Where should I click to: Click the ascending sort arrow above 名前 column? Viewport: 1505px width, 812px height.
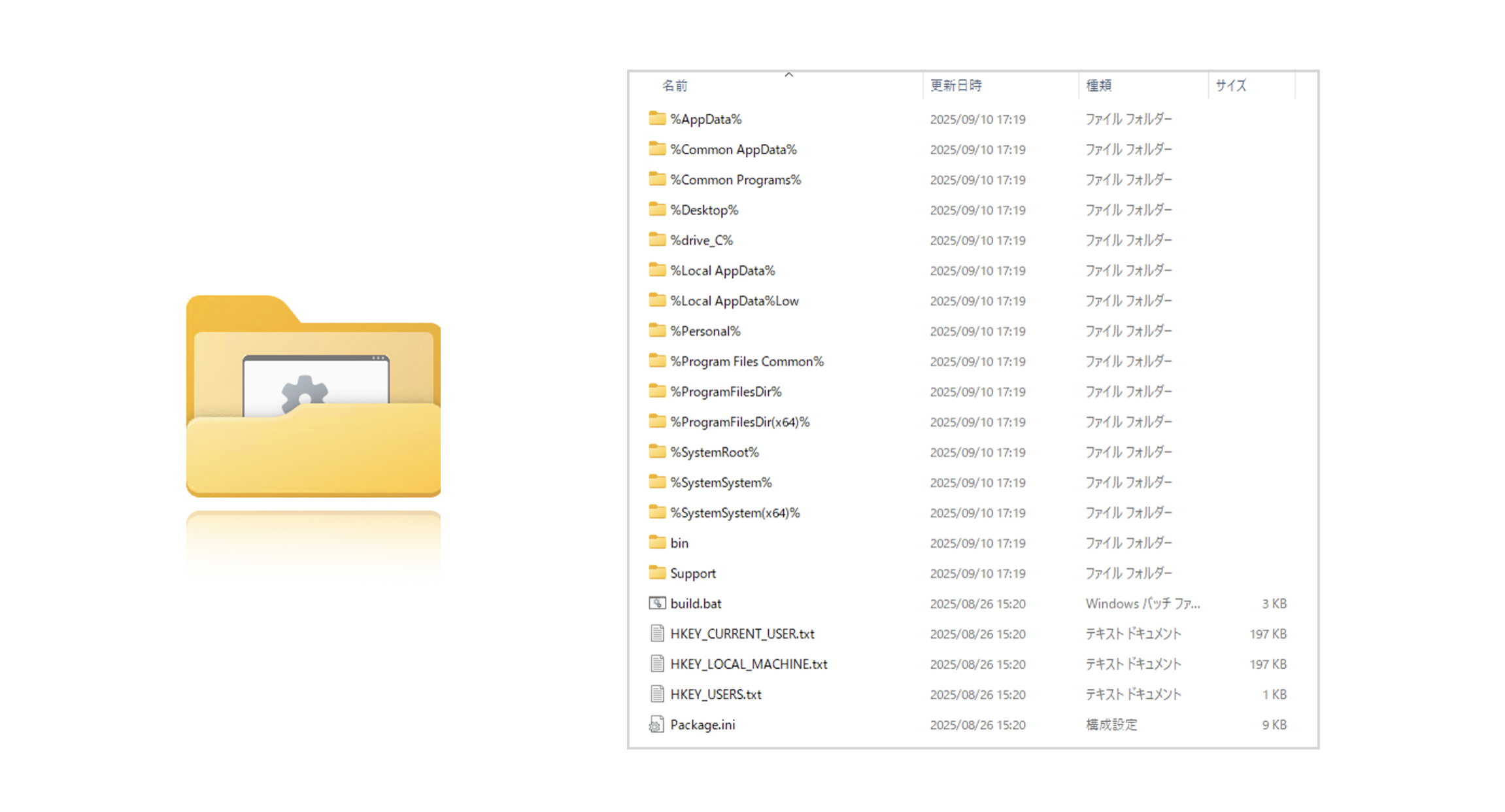pos(789,75)
